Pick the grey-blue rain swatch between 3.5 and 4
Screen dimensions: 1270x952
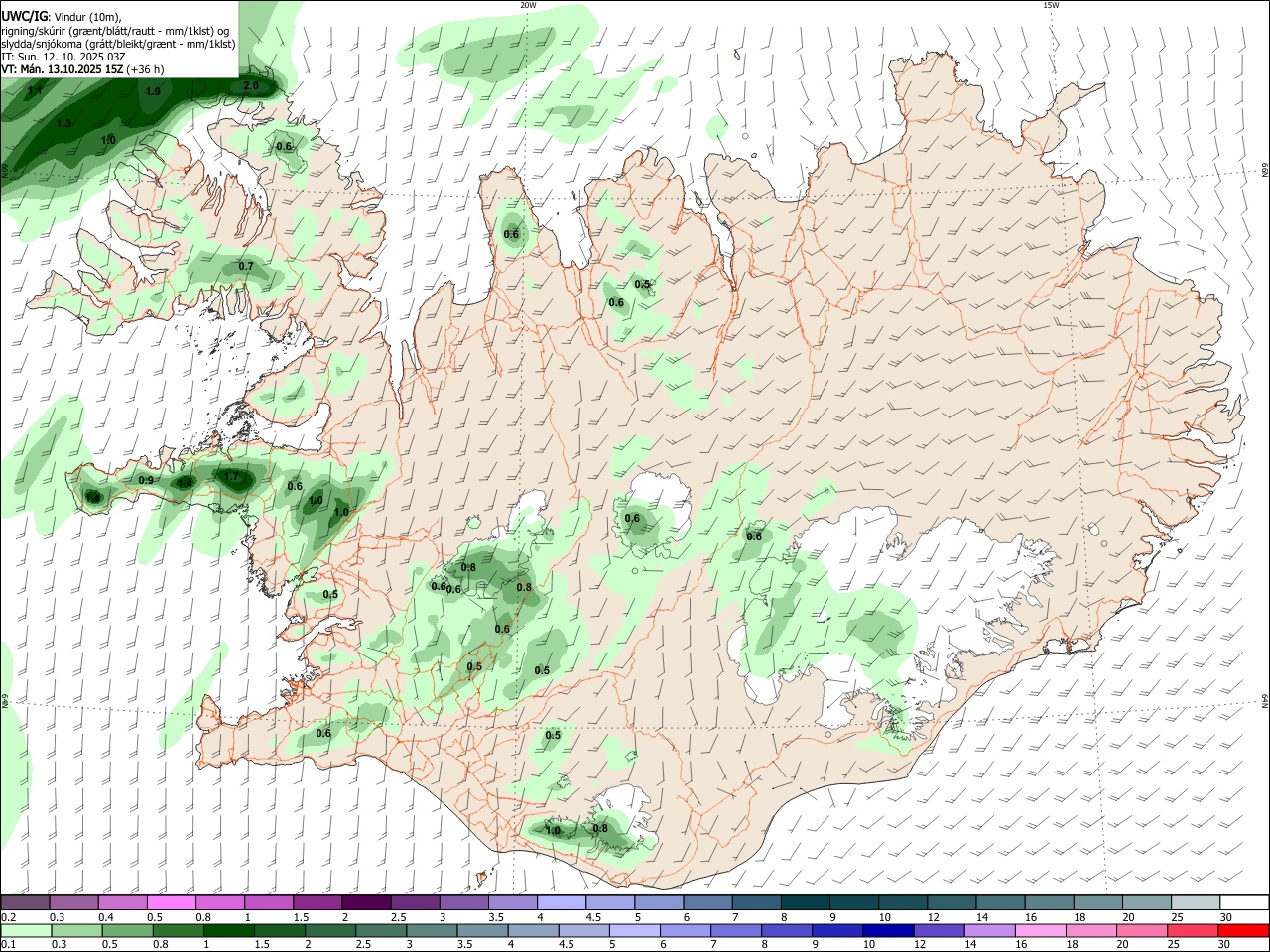tap(483, 931)
